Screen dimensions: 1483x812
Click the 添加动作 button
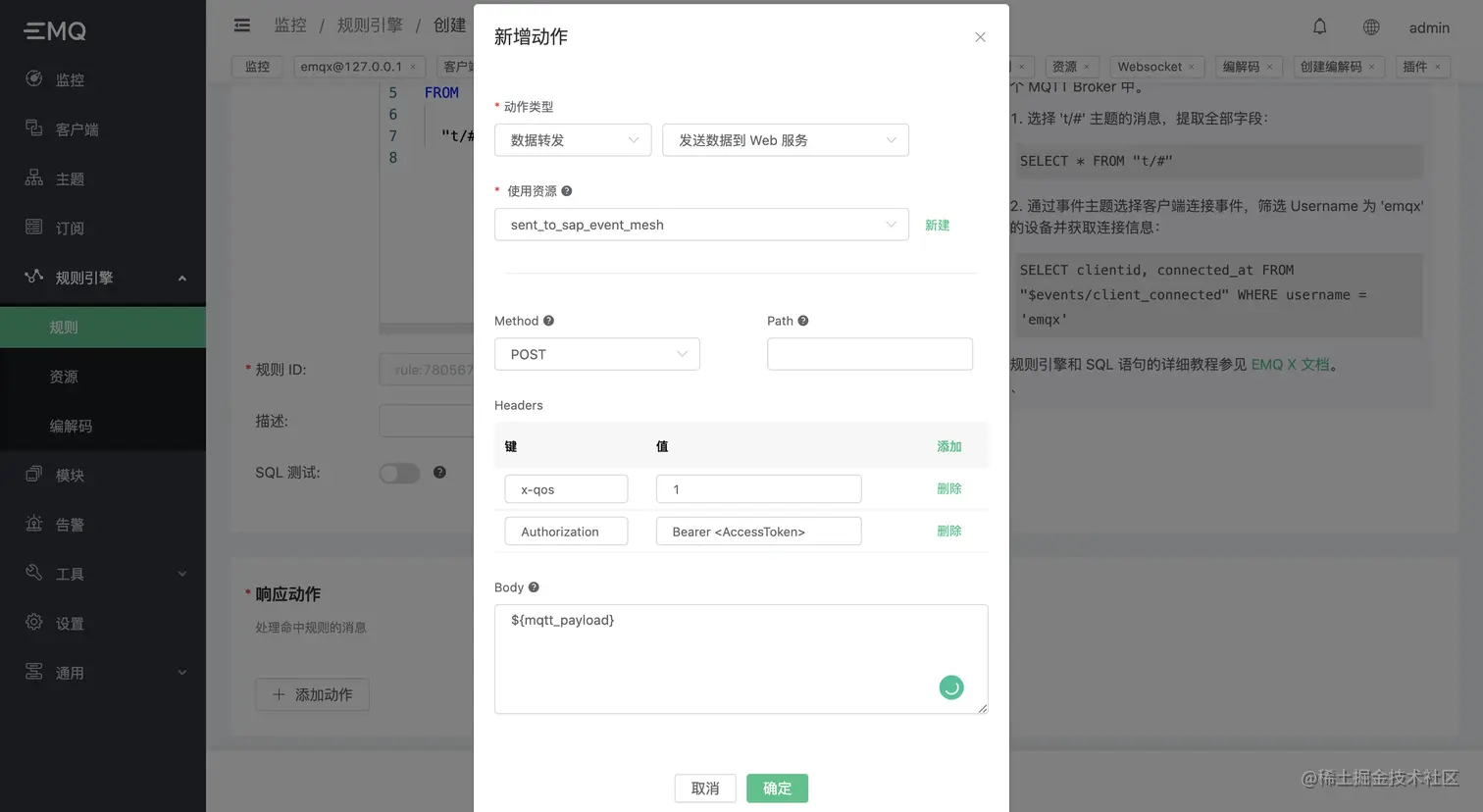[312, 694]
